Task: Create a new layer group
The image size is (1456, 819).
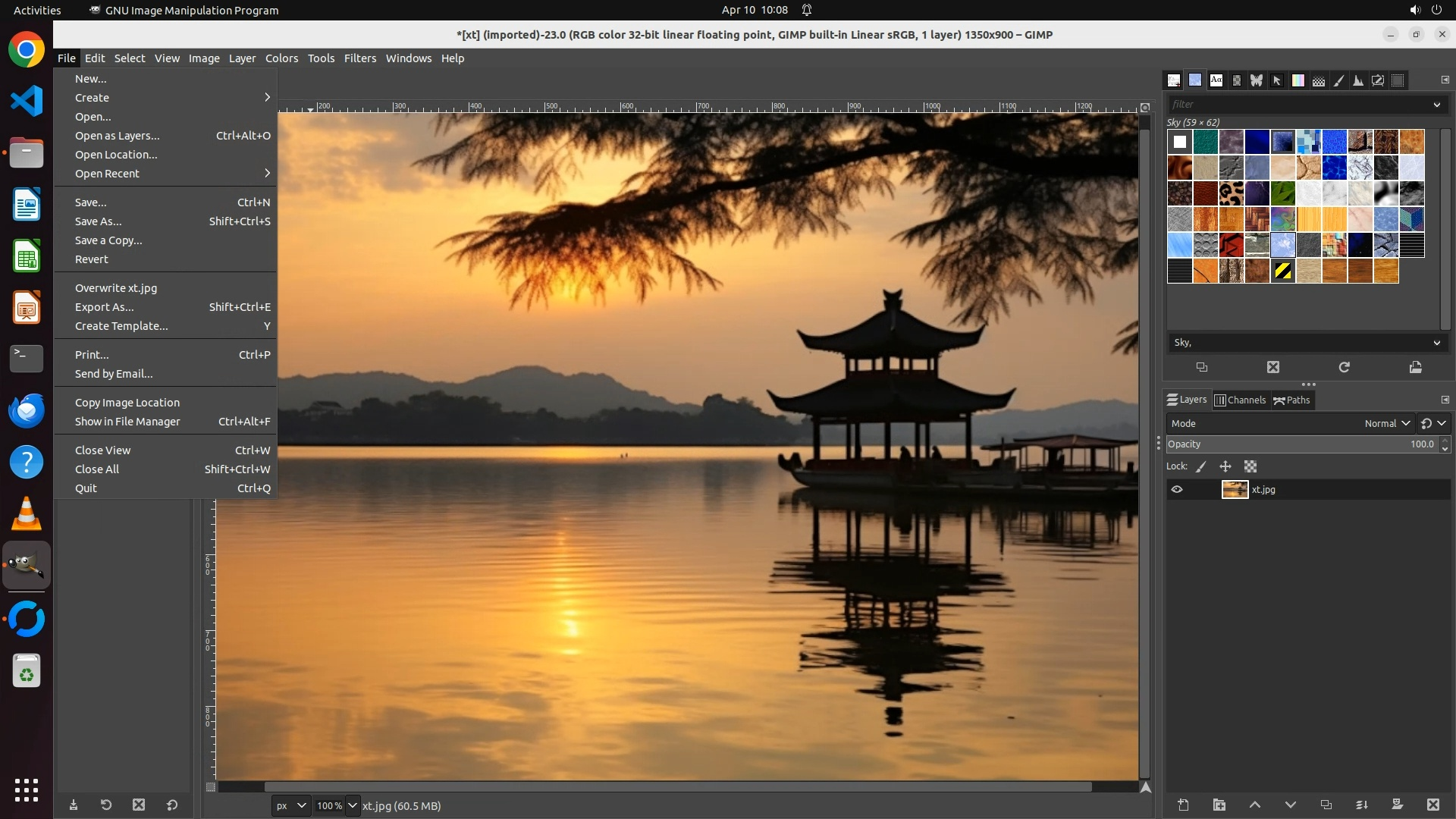Action: pyautogui.click(x=1219, y=805)
